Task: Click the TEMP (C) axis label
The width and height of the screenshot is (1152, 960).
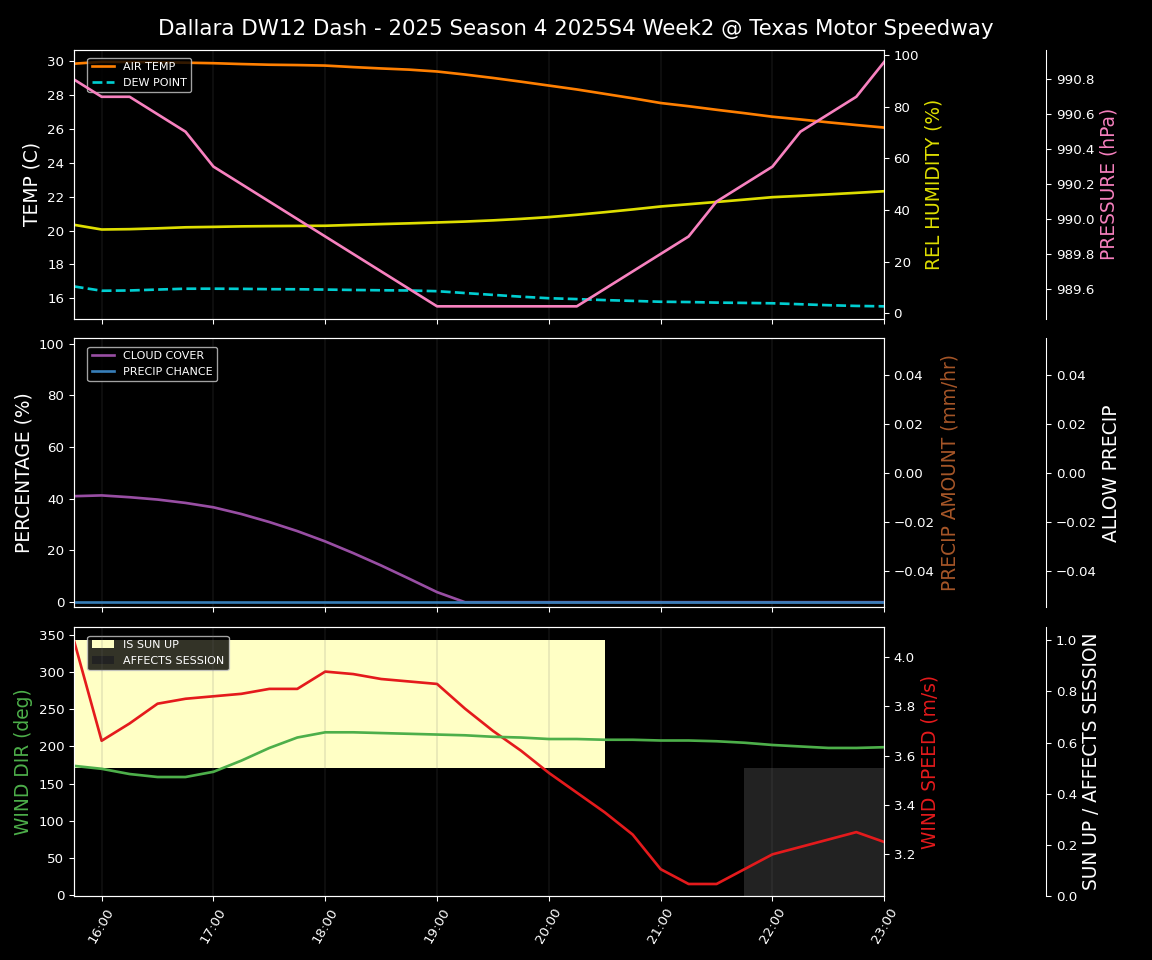Action: coord(31,184)
